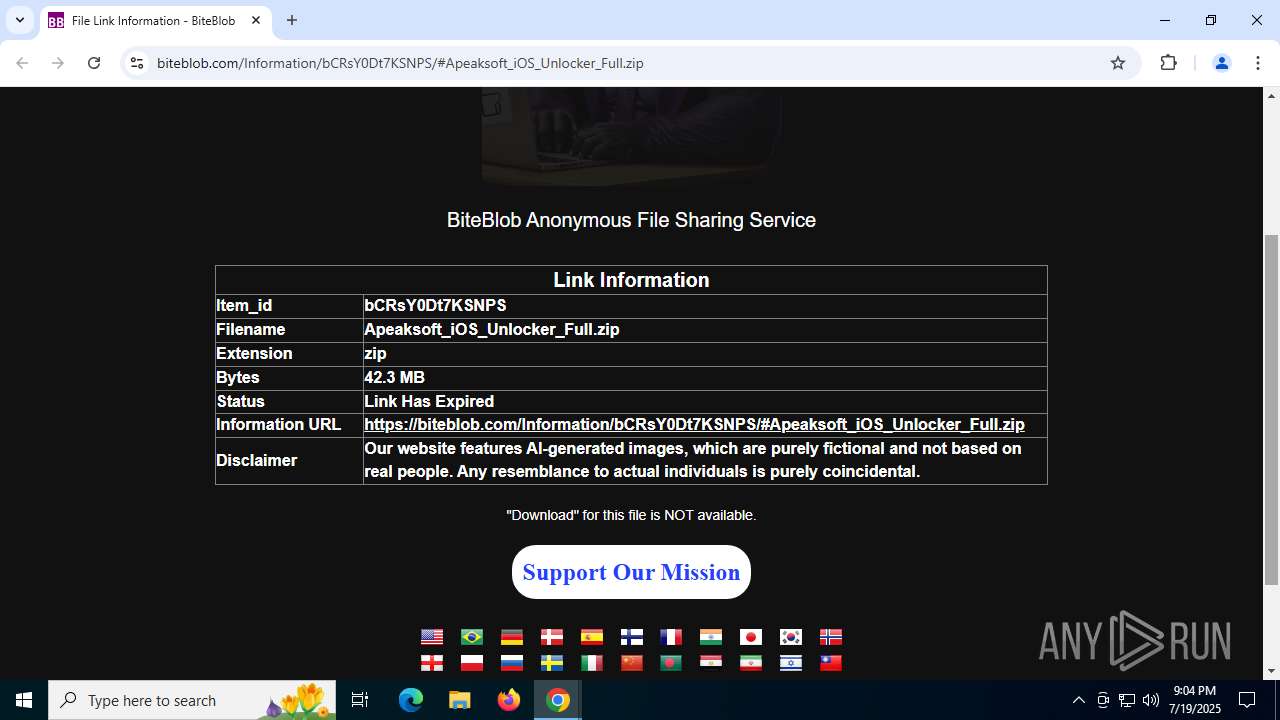Select the Germany flag language
The image size is (1280, 720).
pyautogui.click(x=512, y=637)
